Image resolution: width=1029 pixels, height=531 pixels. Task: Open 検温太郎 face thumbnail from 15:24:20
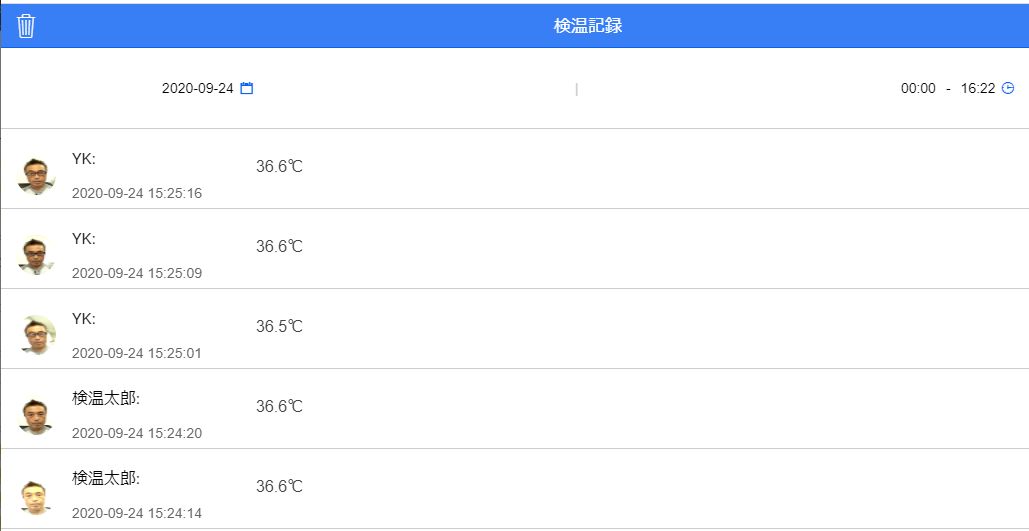tap(36, 415)
